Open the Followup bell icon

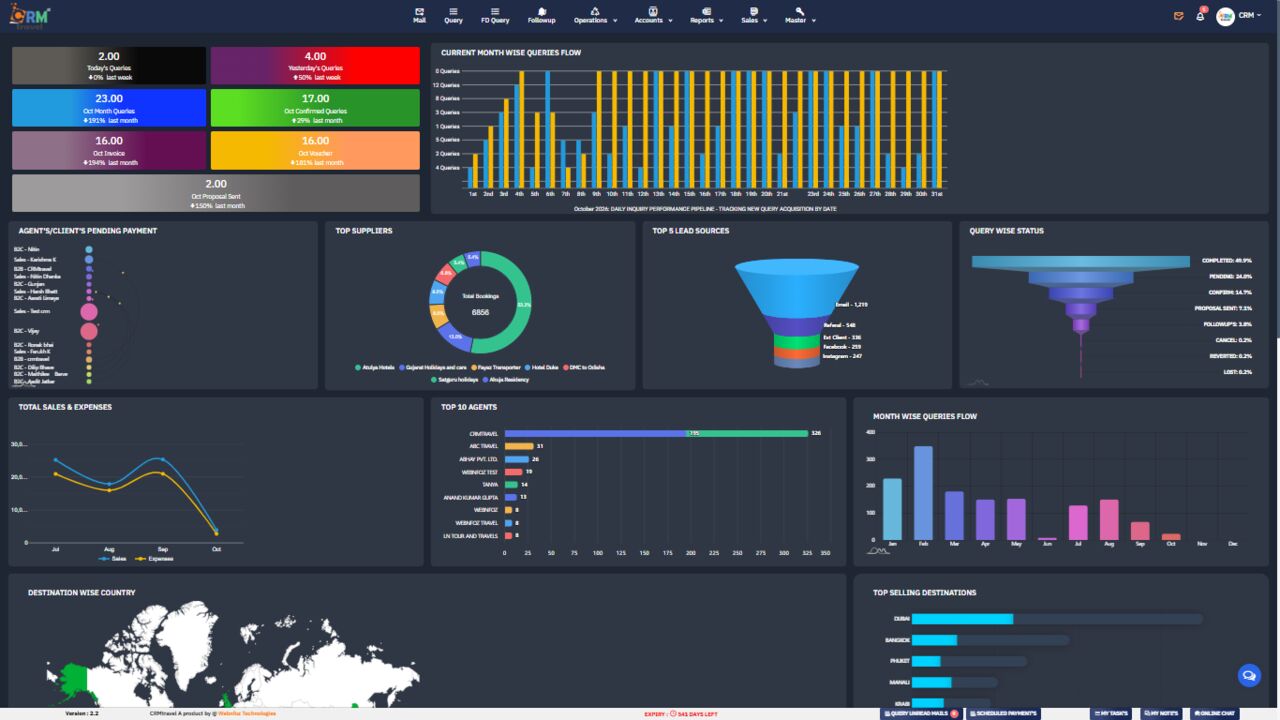click(541, 15)
